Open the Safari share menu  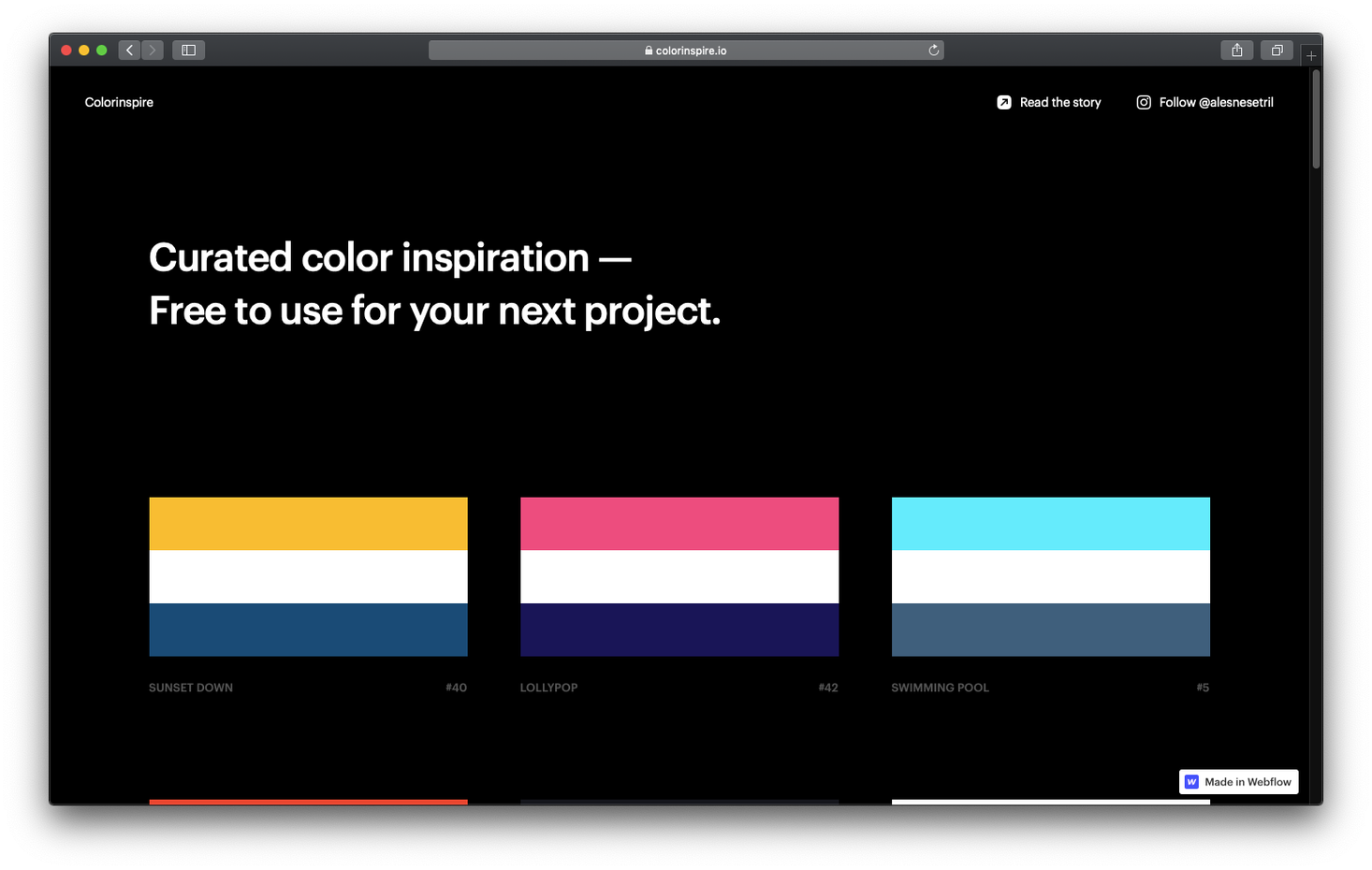(x=1237, y=51)
